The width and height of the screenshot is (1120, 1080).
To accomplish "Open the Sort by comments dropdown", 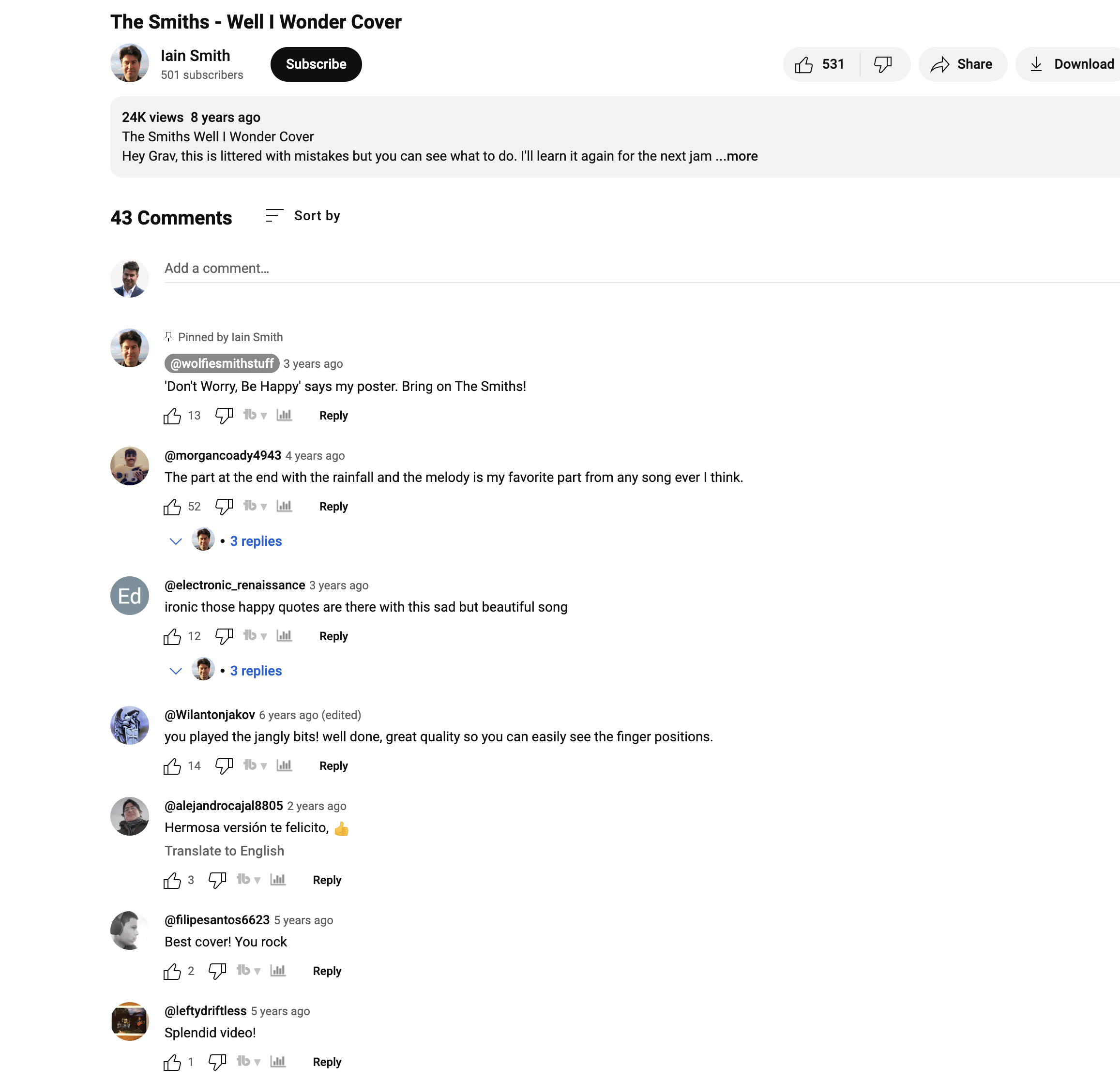I will coord(303,216).
